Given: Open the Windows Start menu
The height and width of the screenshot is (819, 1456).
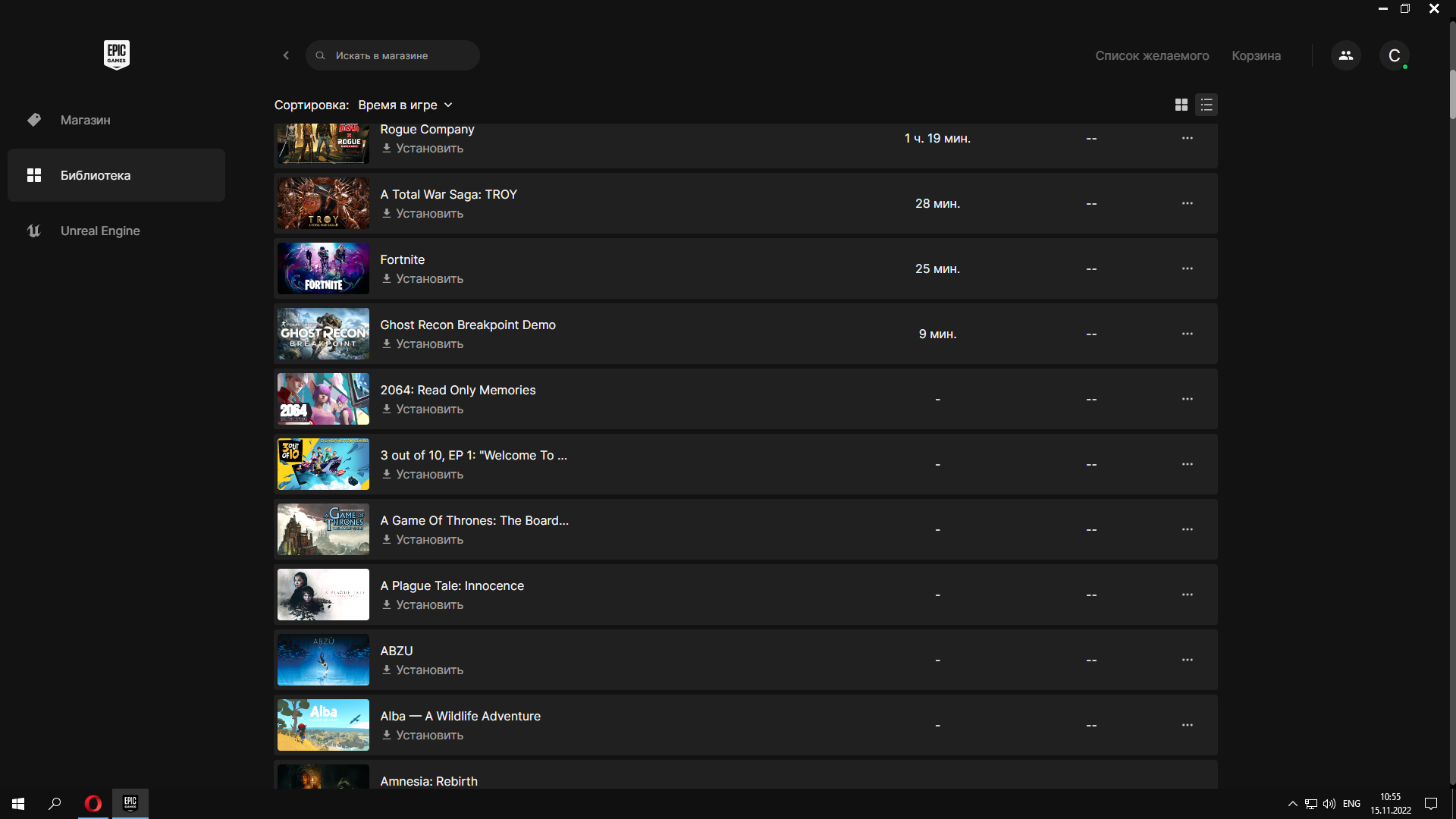Looking at the screenshot, I should (18, 804).
